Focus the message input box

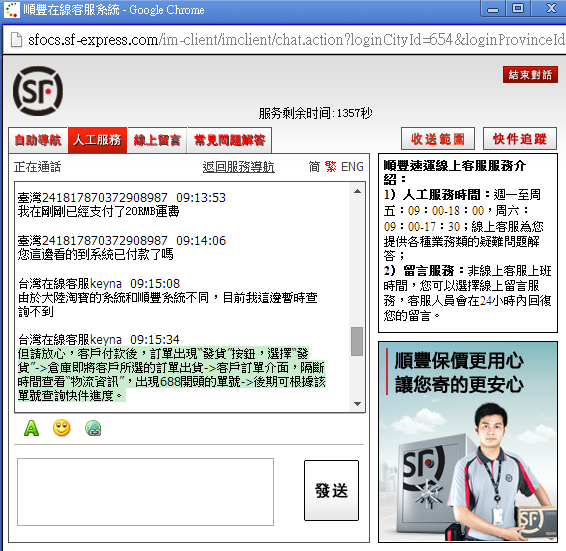pyautogui.click(x=145, y=492)
